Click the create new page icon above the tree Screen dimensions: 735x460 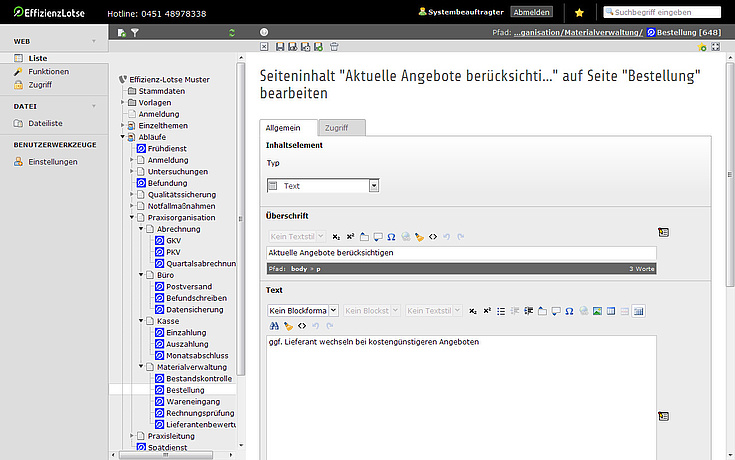pos(122,32)
